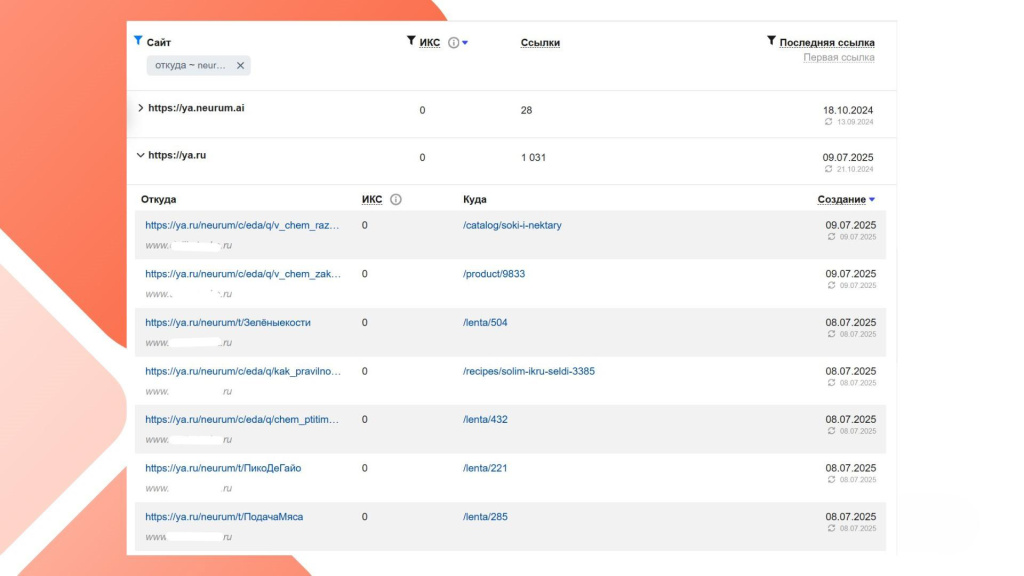Open the Создание sort dropdown arrow

pos(872,200)
